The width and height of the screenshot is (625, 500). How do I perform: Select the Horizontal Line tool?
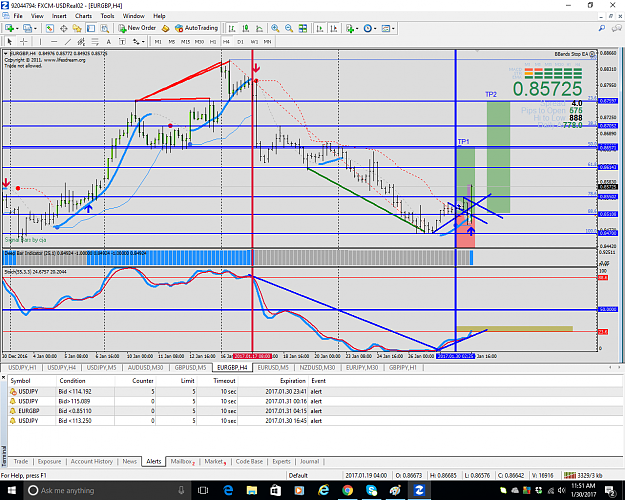click(54, 41)
